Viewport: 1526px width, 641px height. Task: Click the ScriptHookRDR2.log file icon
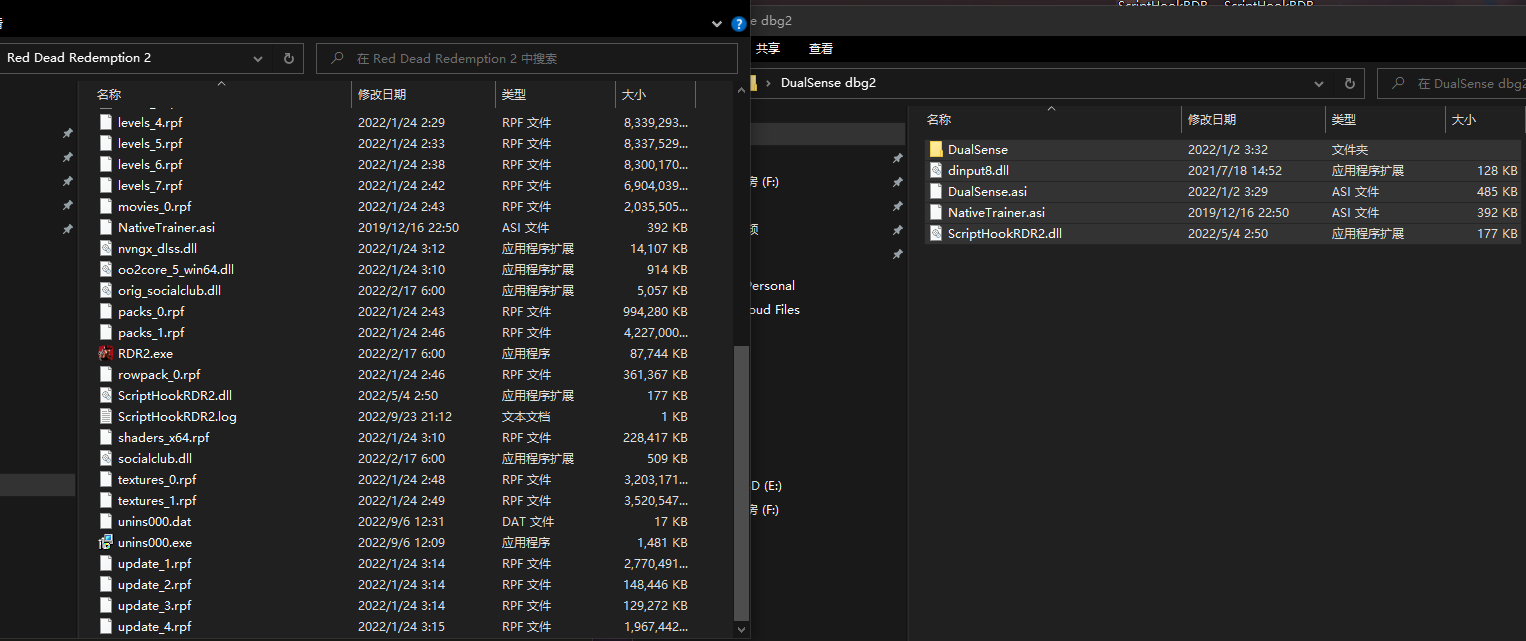pyautogui.click(x=106, y=416)
